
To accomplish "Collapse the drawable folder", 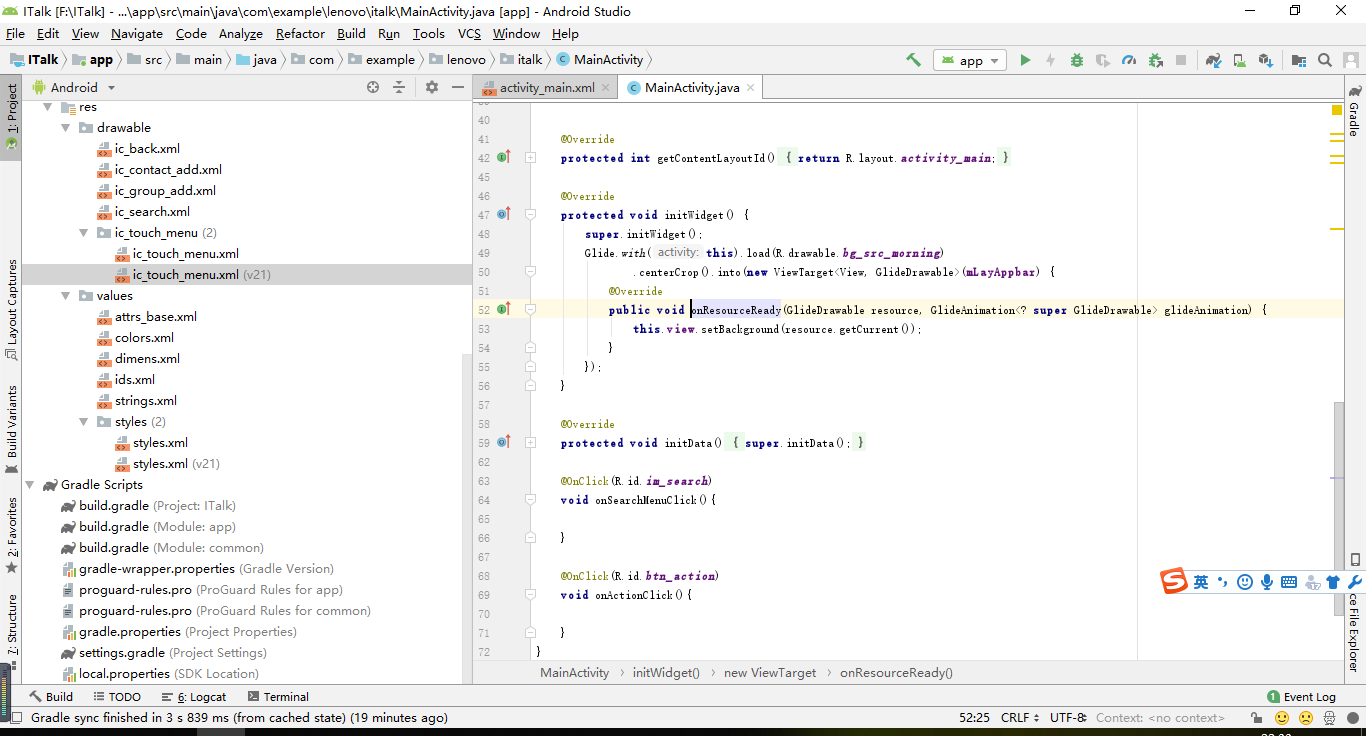I will click(65, 128).
